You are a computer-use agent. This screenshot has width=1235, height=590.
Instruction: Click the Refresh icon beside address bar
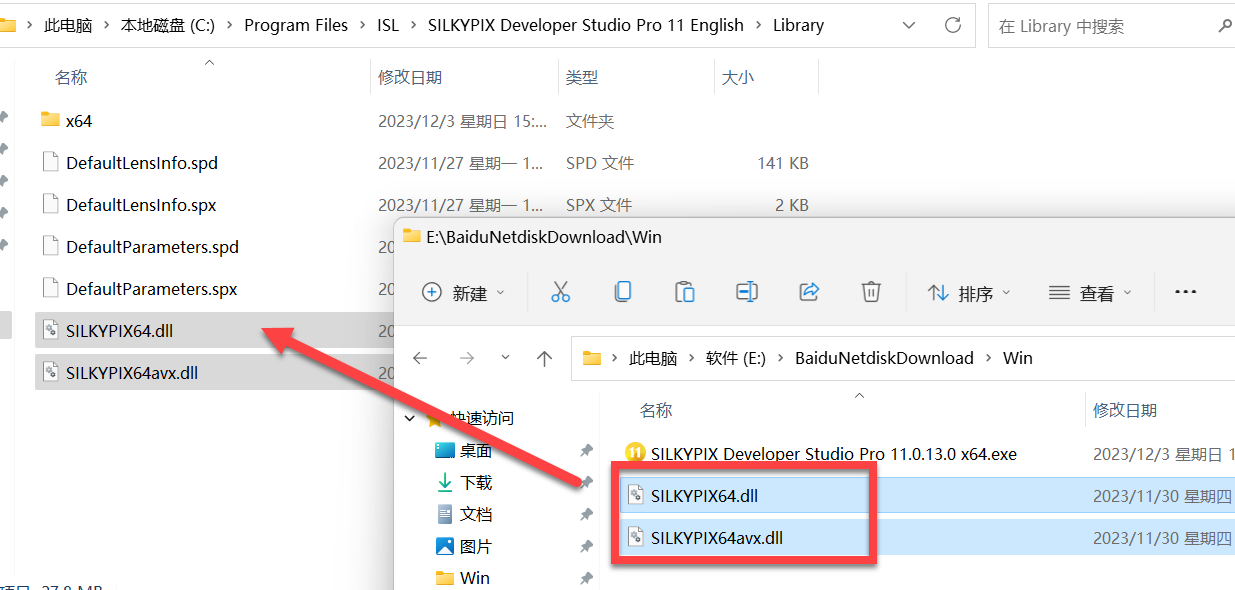tap(953, 25)
